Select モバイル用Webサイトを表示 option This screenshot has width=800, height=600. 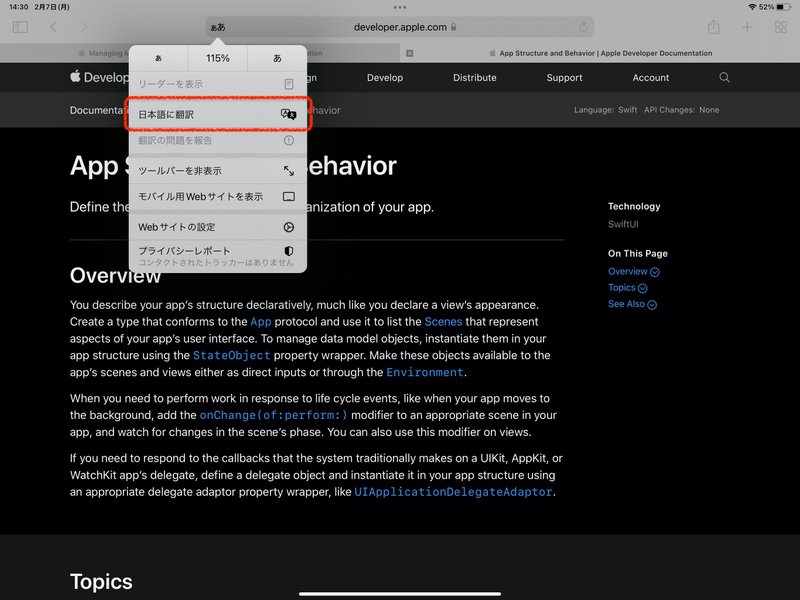[218, 196]
